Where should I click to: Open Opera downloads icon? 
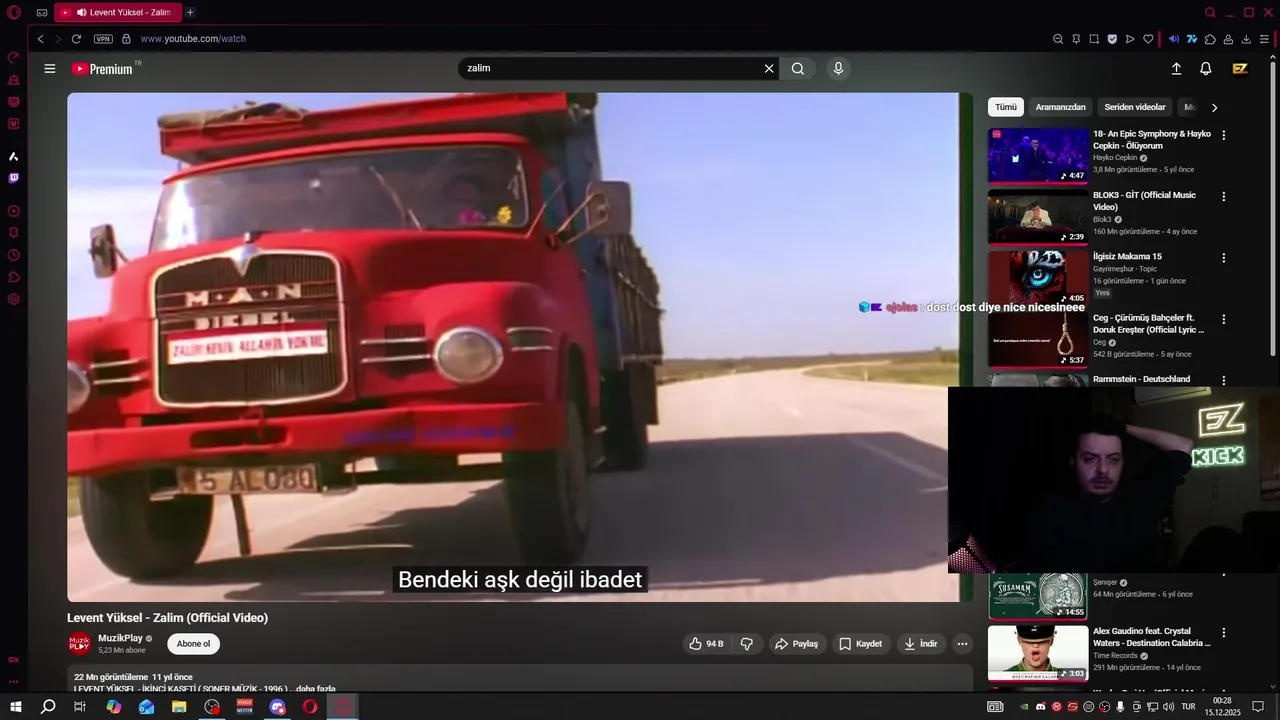click(x=1246, y=39)
